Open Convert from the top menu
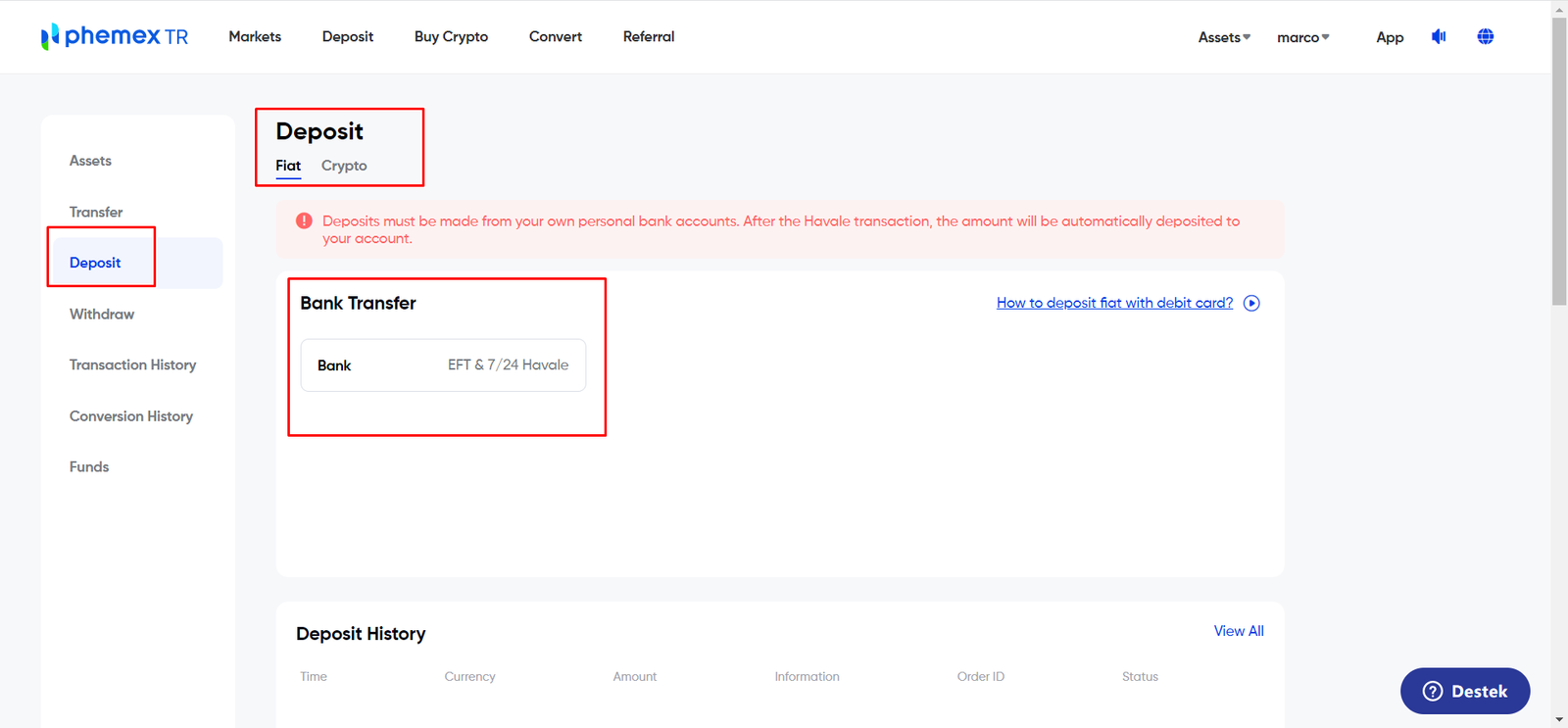The width and height of the screenshot is (1568, 728). [x=556, y=36]
